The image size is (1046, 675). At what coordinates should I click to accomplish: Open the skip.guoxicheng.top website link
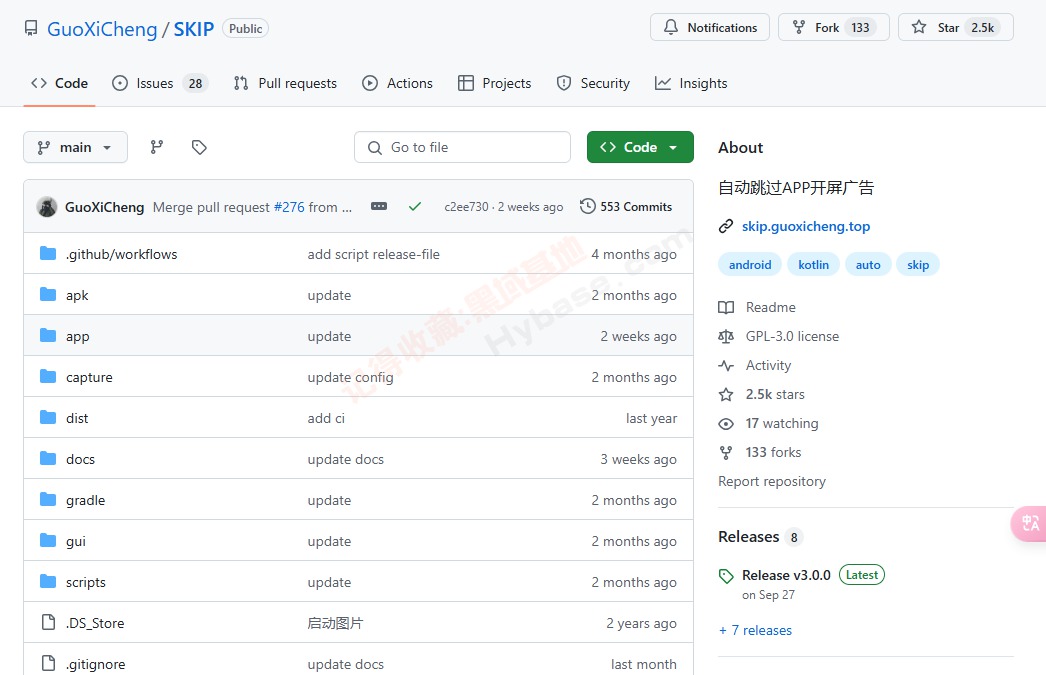[806, 226]
